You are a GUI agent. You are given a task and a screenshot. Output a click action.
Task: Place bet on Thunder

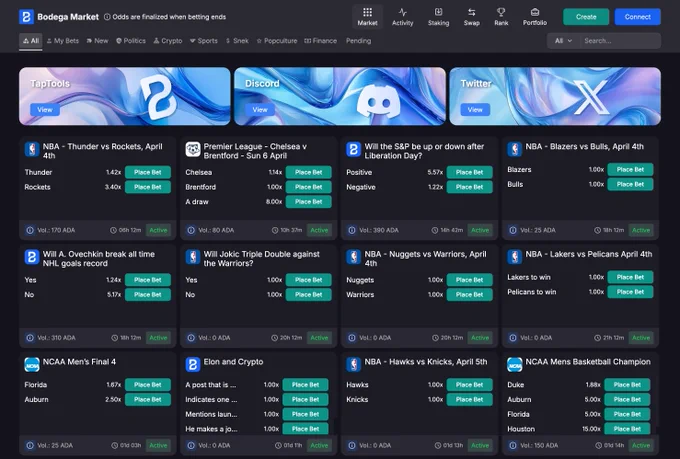[x=147, y=172]
